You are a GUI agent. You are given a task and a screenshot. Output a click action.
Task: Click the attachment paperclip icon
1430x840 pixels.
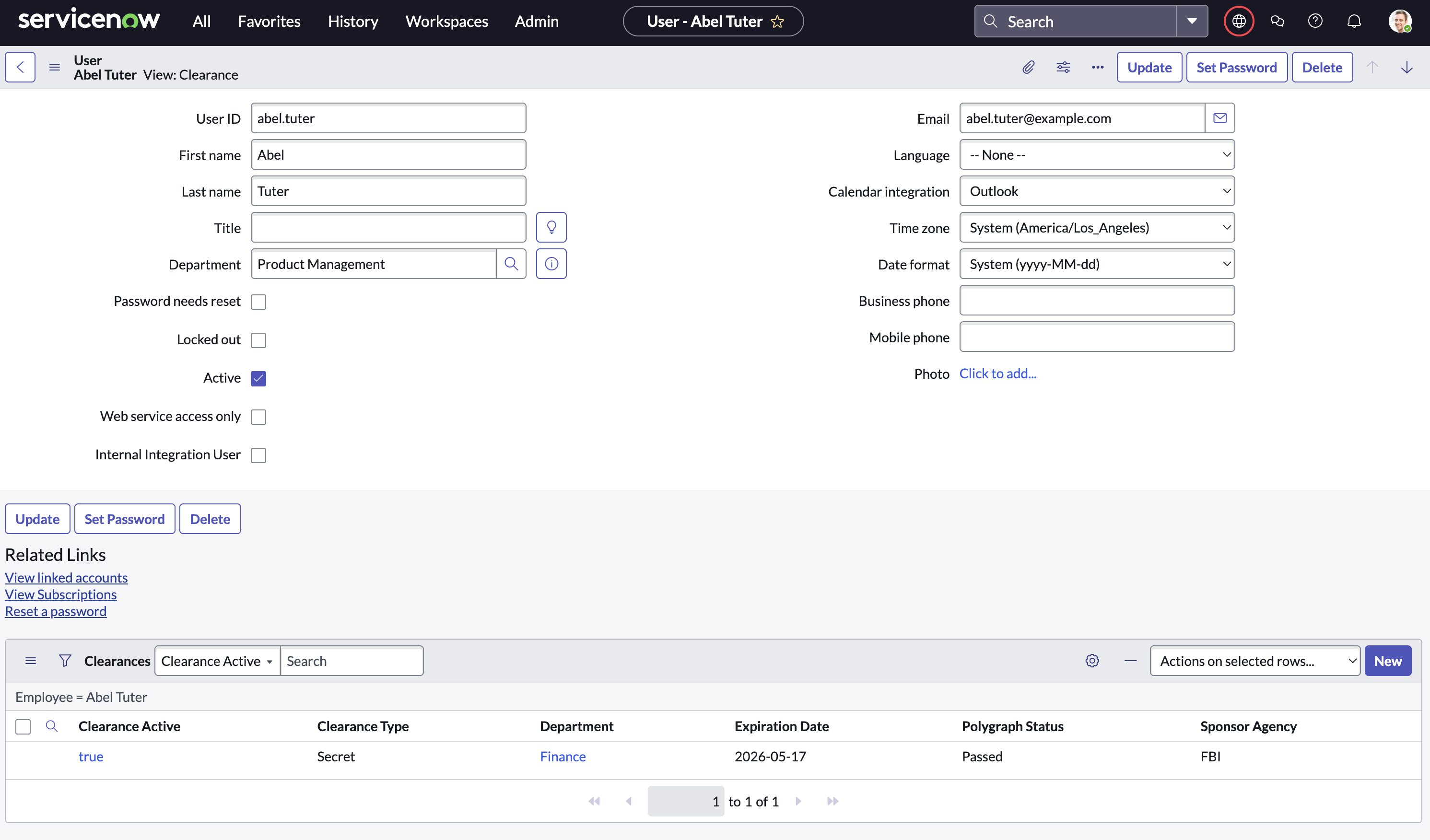(x=1028, y=68)
